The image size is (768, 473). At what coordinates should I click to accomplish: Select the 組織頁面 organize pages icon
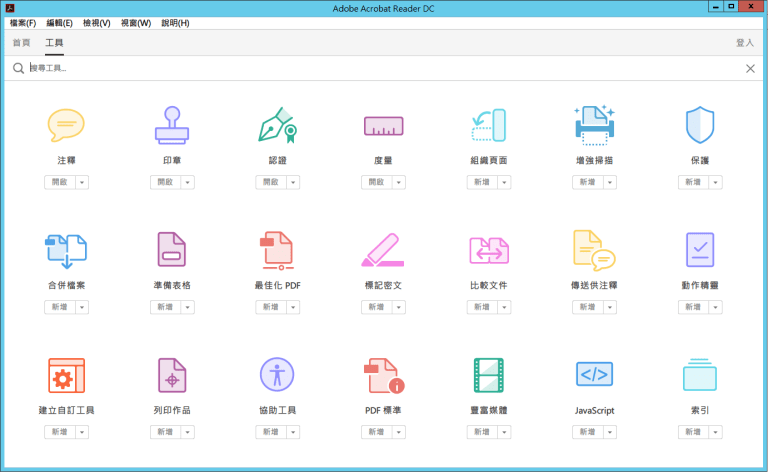pyautogui.click(x=489, y=125)
